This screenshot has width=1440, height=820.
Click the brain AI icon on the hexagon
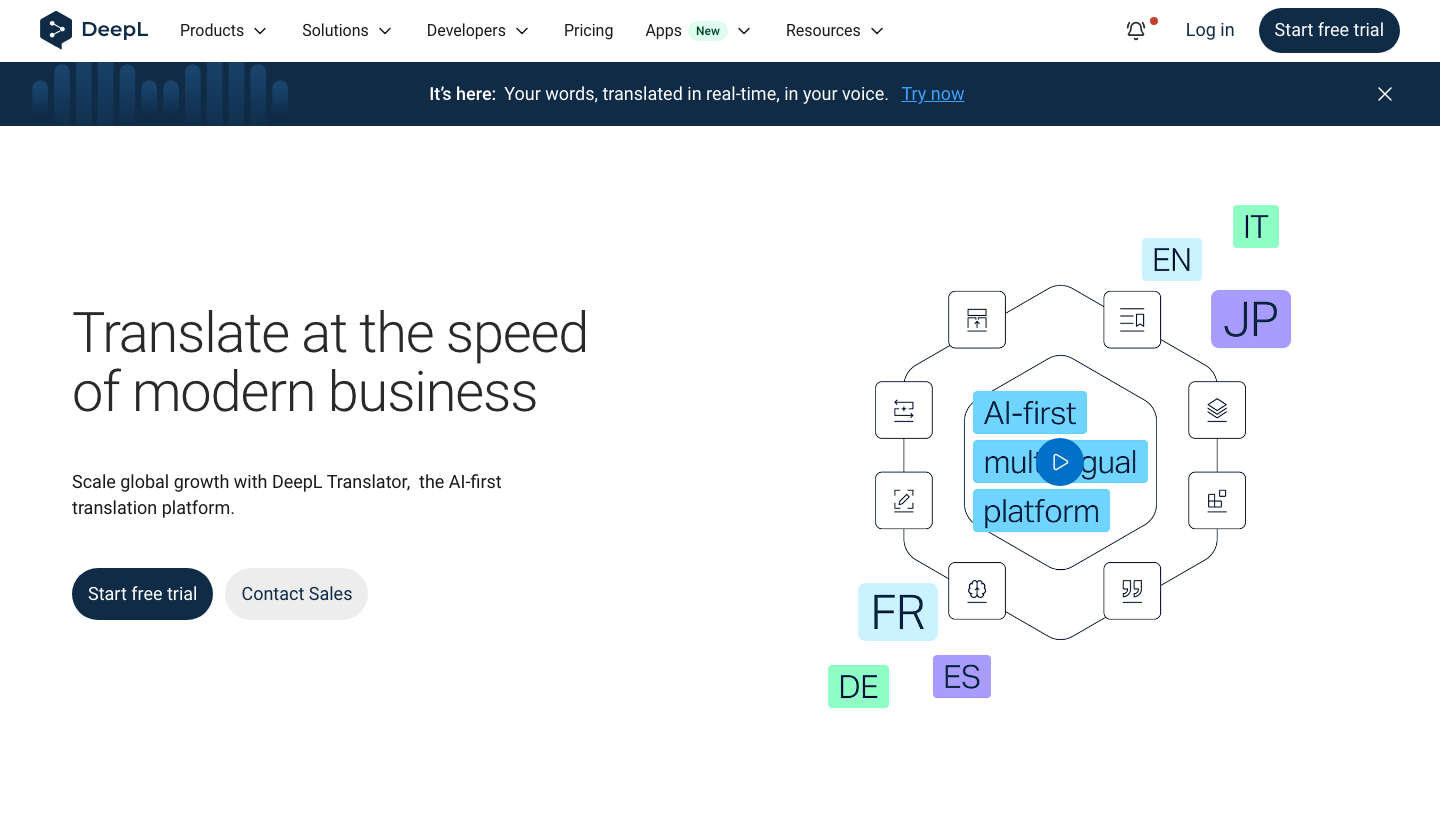point(977,590)
